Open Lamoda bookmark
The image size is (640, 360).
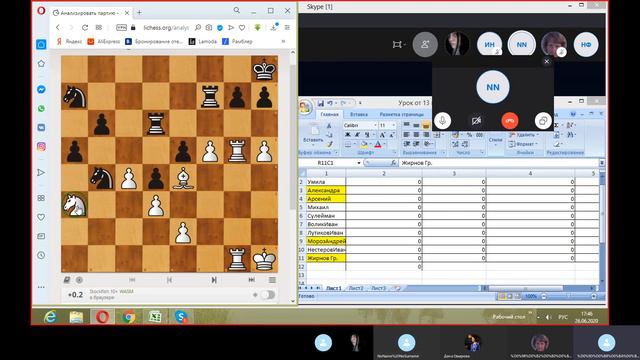tap(203, 41)
